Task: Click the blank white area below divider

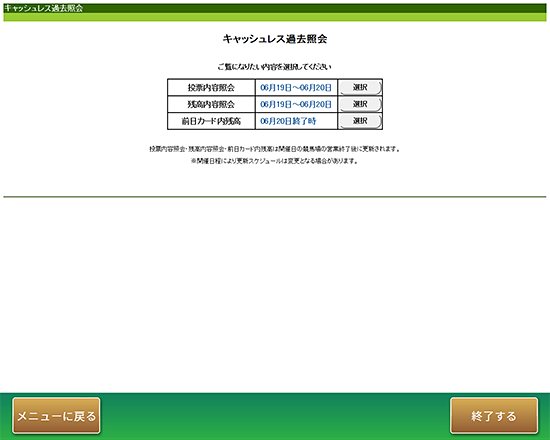Action: tap(275, 295)
